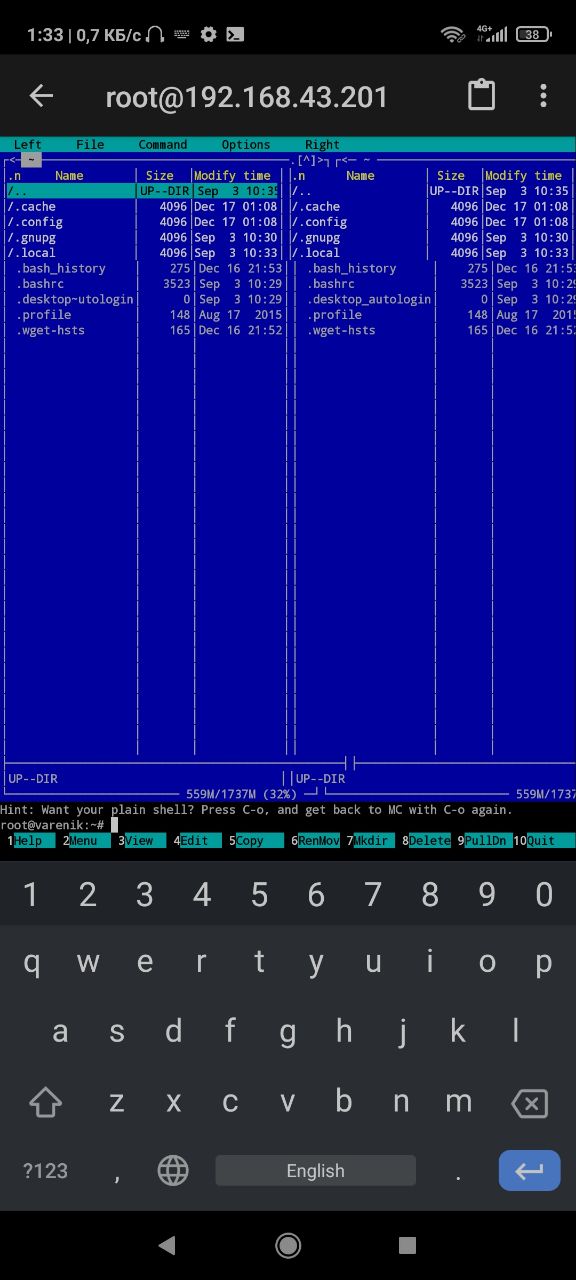Open the Options menu in mc
The height and width of the screenshot is (1280, 576).
tap(246, 144)
